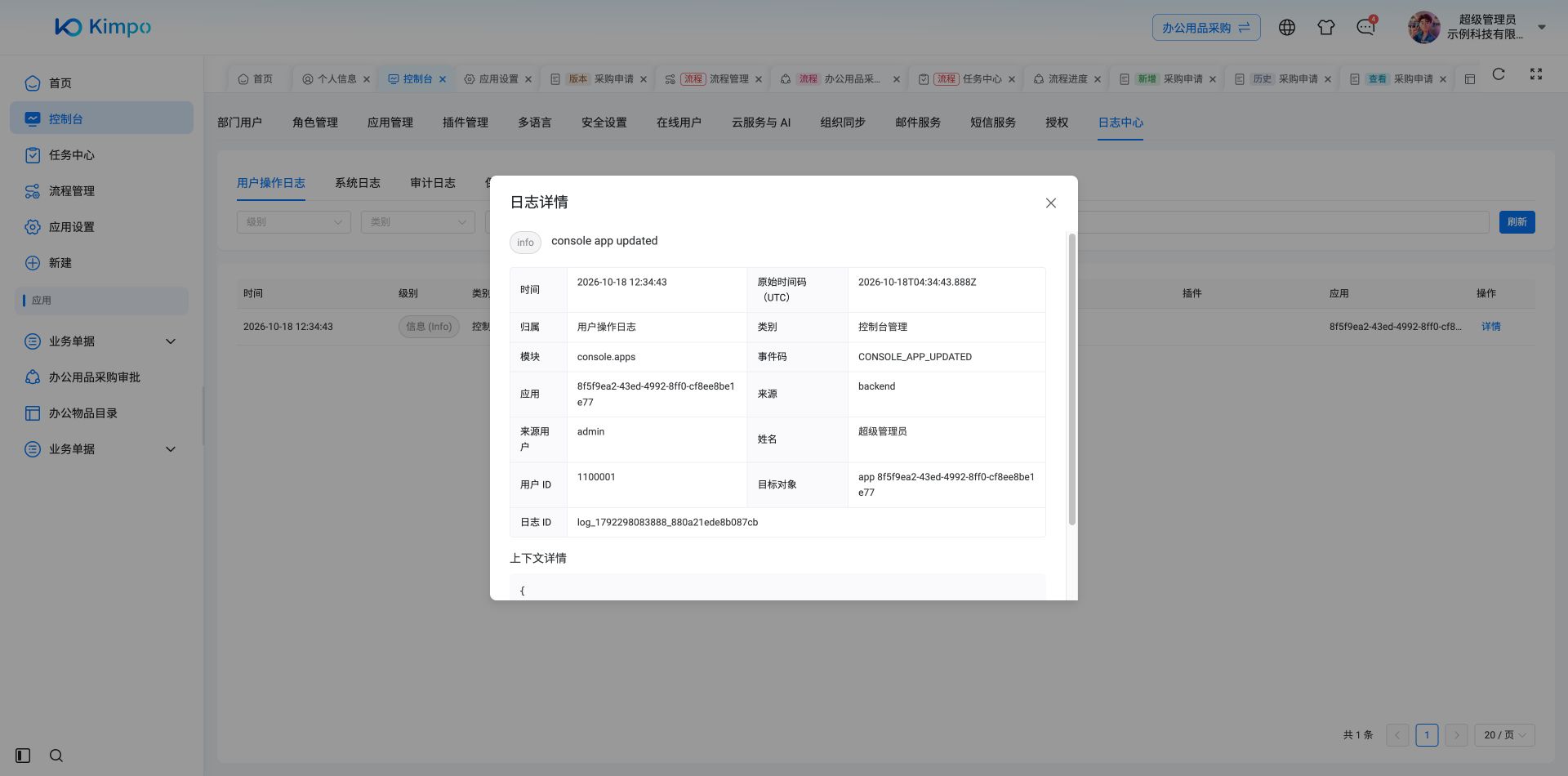Open 应用设置 in the sidebar
This screenshot has width=1568, height=776.
click(101, 227)
